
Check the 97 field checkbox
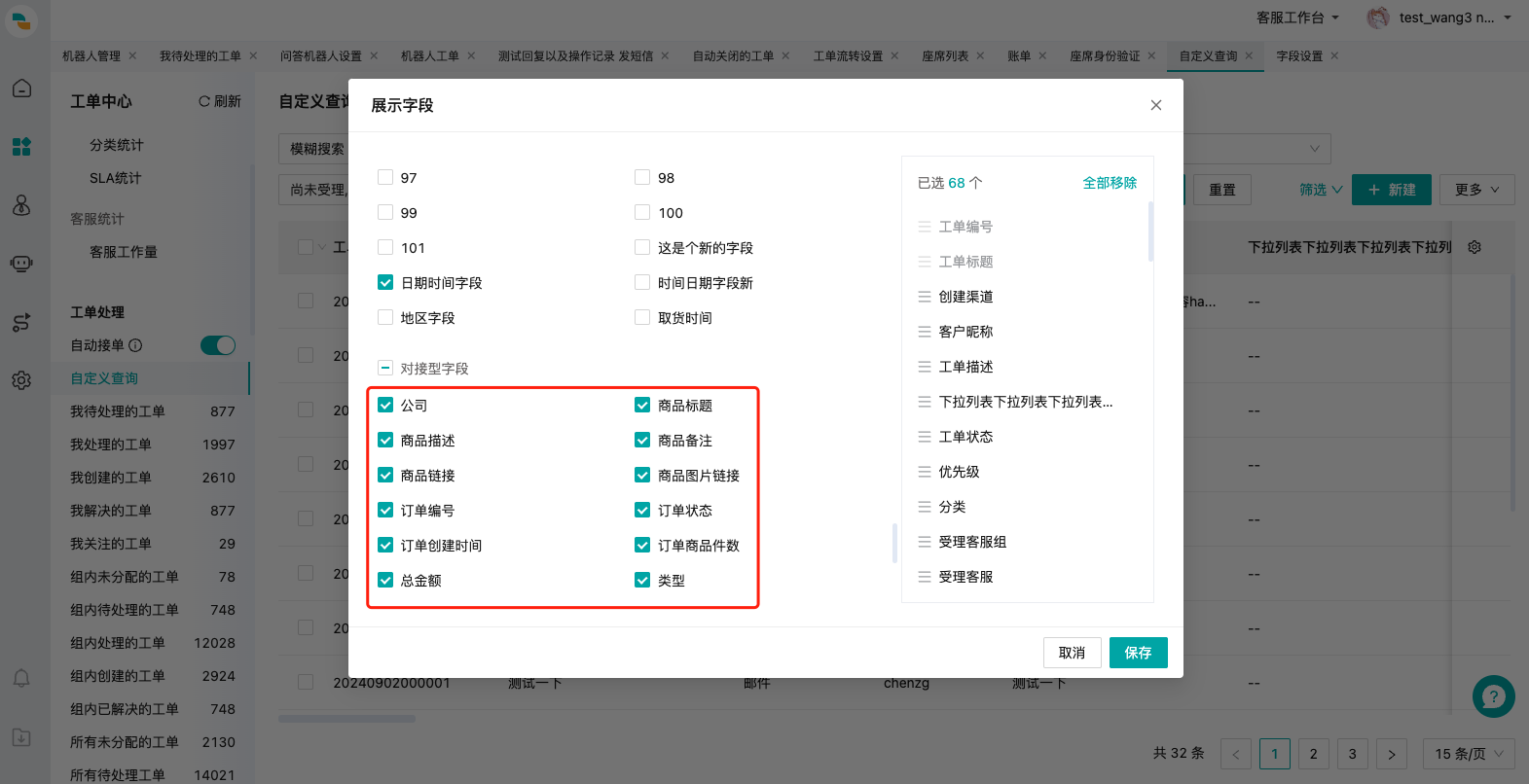coord(385,177)
